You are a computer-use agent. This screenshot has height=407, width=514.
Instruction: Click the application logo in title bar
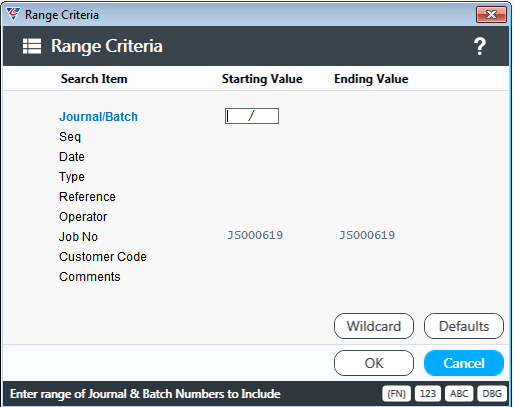13,14
